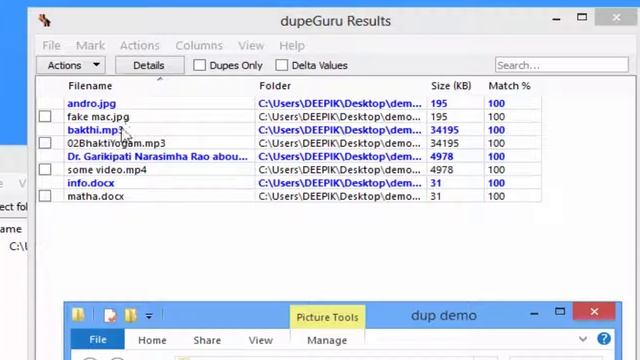Select the Dr. Garikipati Narasimha Rao row
The width and height of the screenshot is (640, 360).
coord(289,157)
